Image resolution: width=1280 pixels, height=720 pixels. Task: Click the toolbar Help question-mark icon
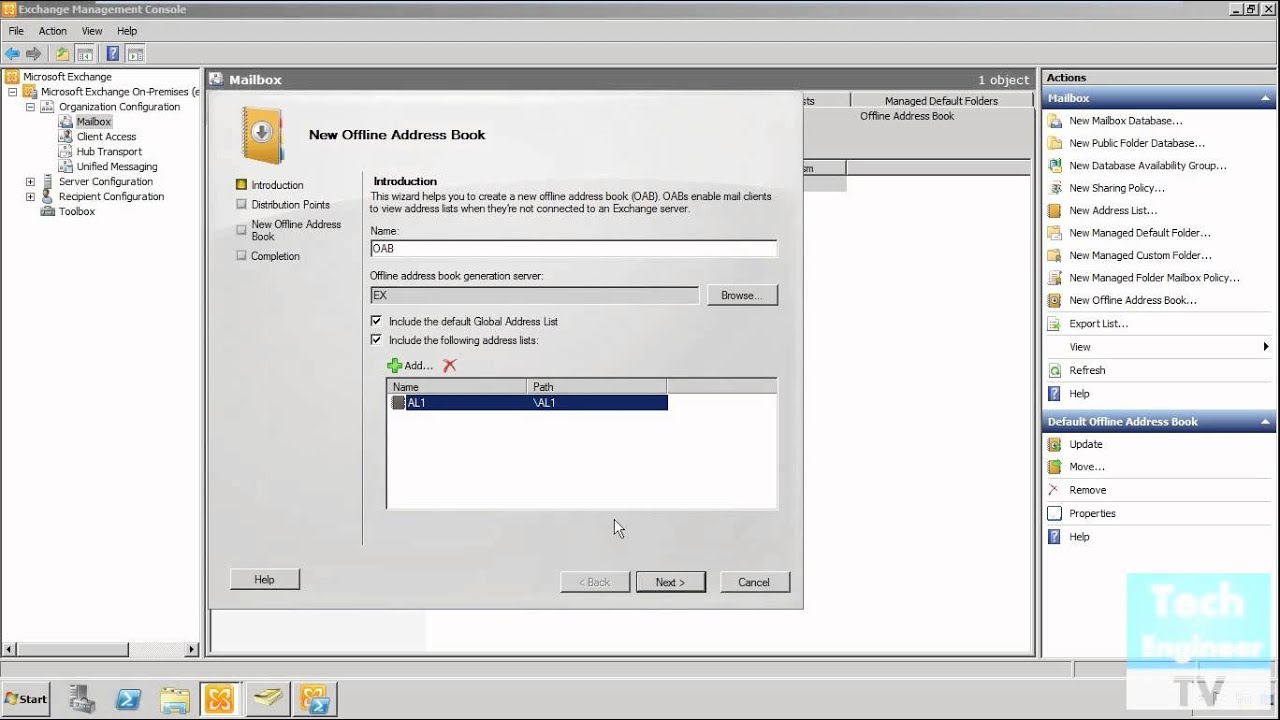pos(113,54)
